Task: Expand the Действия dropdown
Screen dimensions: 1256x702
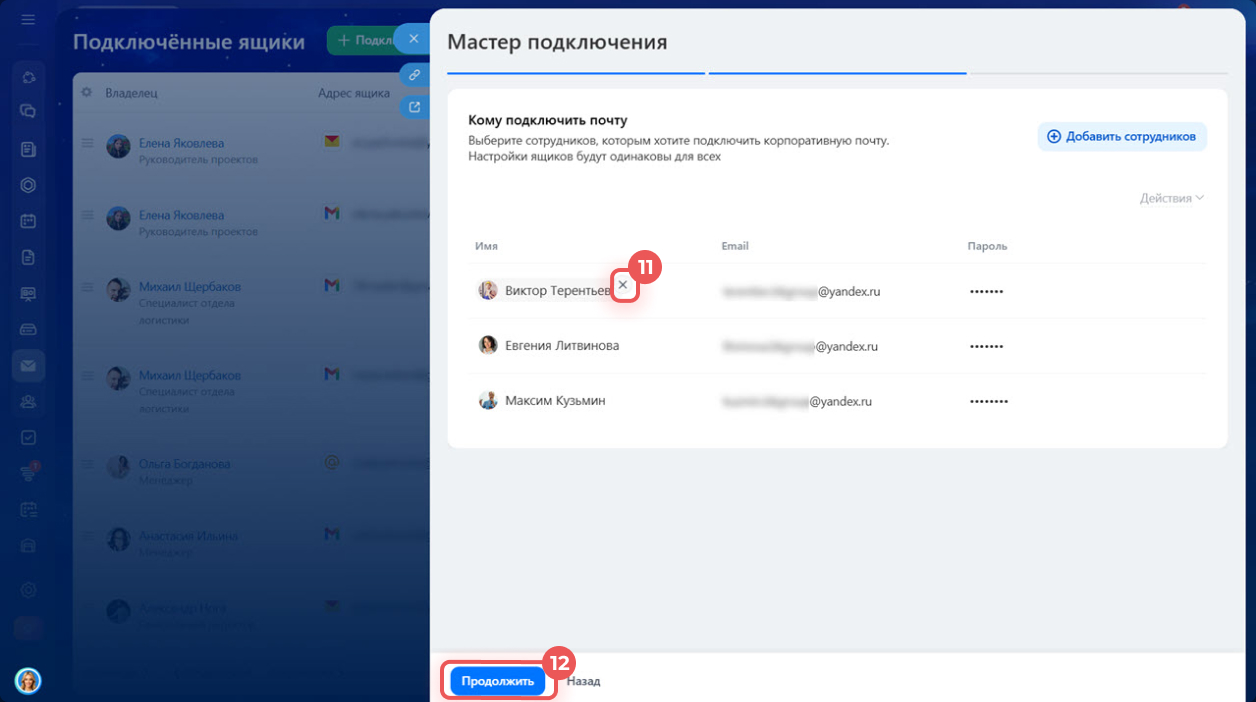Action: (x=1171, y=198)
